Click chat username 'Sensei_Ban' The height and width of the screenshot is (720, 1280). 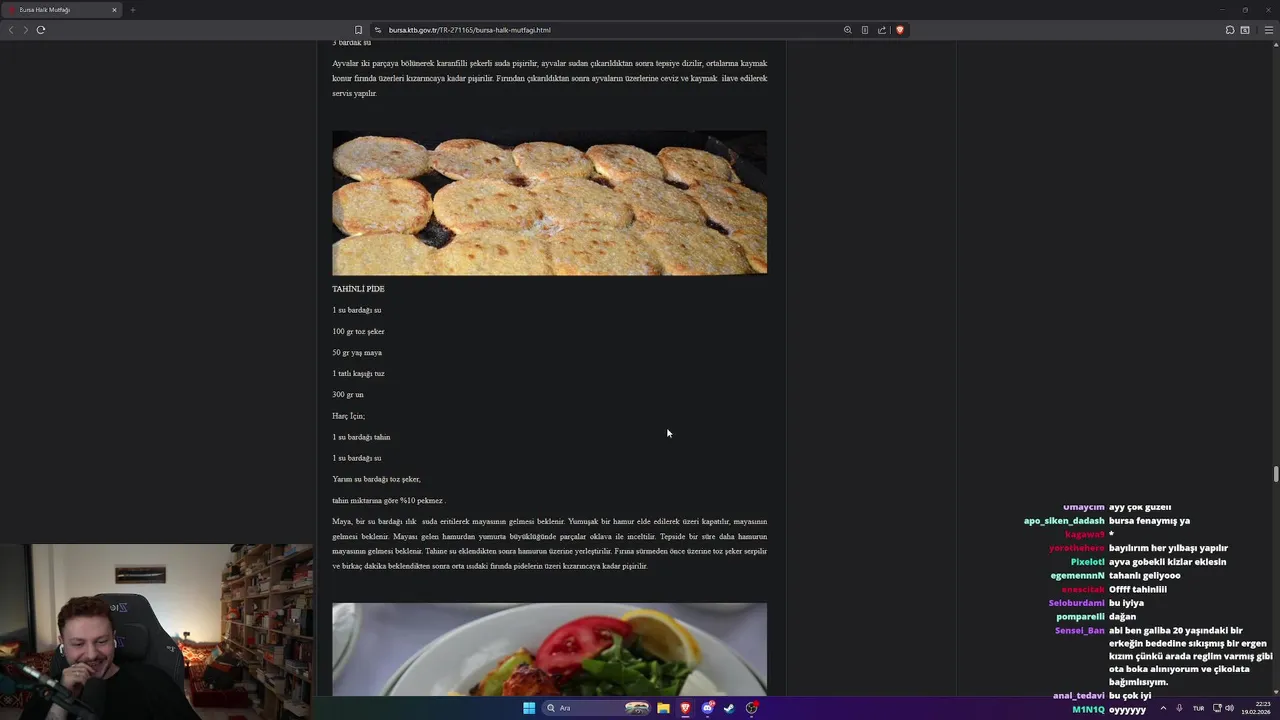pyautogui.click(x=1080, y=631)
